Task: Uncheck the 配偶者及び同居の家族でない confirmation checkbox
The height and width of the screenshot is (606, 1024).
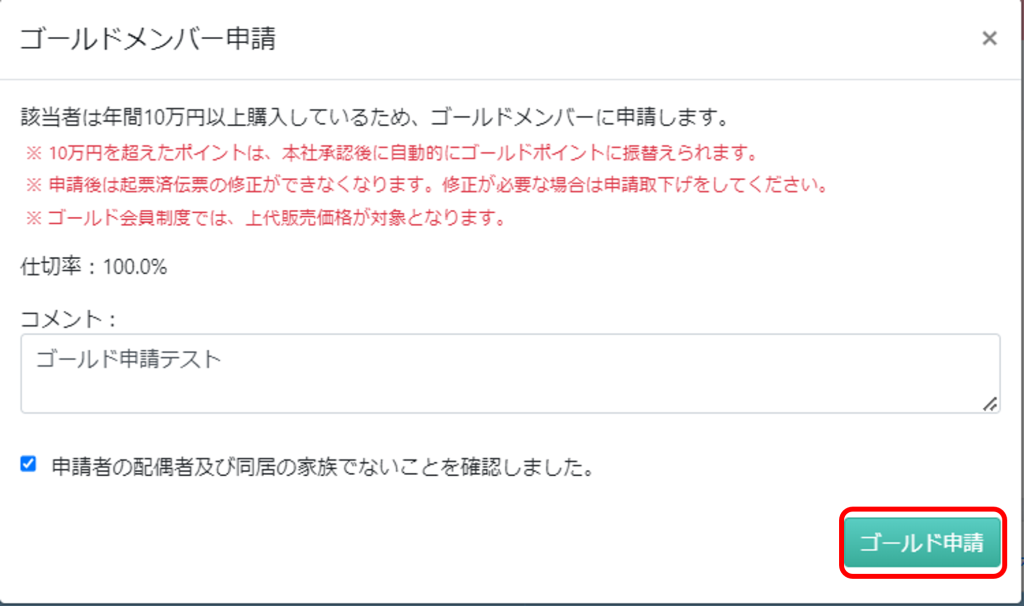Action: 28,464
